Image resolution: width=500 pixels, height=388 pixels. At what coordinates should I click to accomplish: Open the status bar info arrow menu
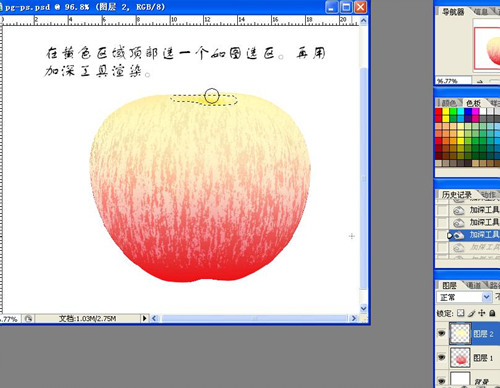click(x=144, y=318)
